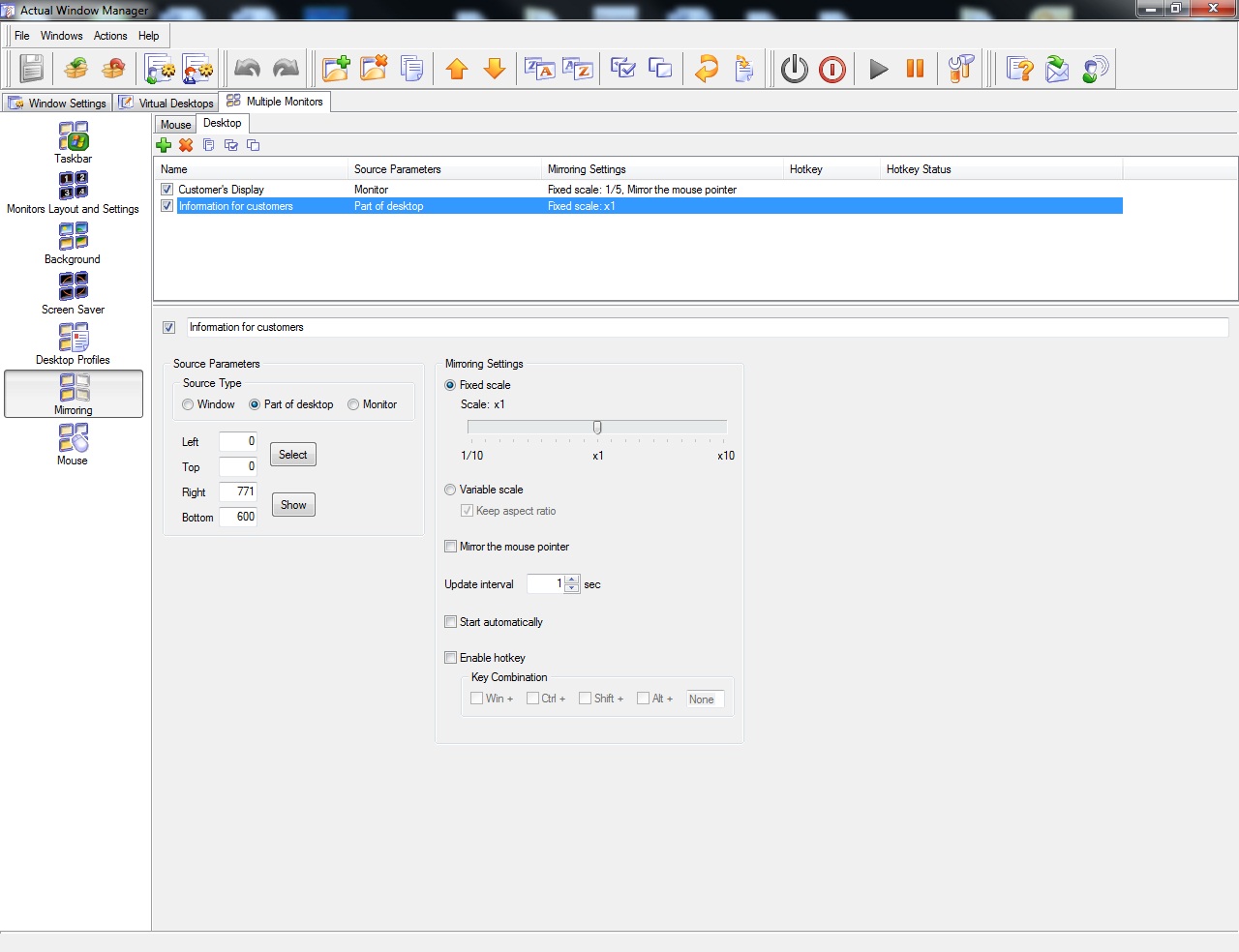Click the orange Move Down arrow
This screenshot has height=952, width=1239.
coord(495,69)
